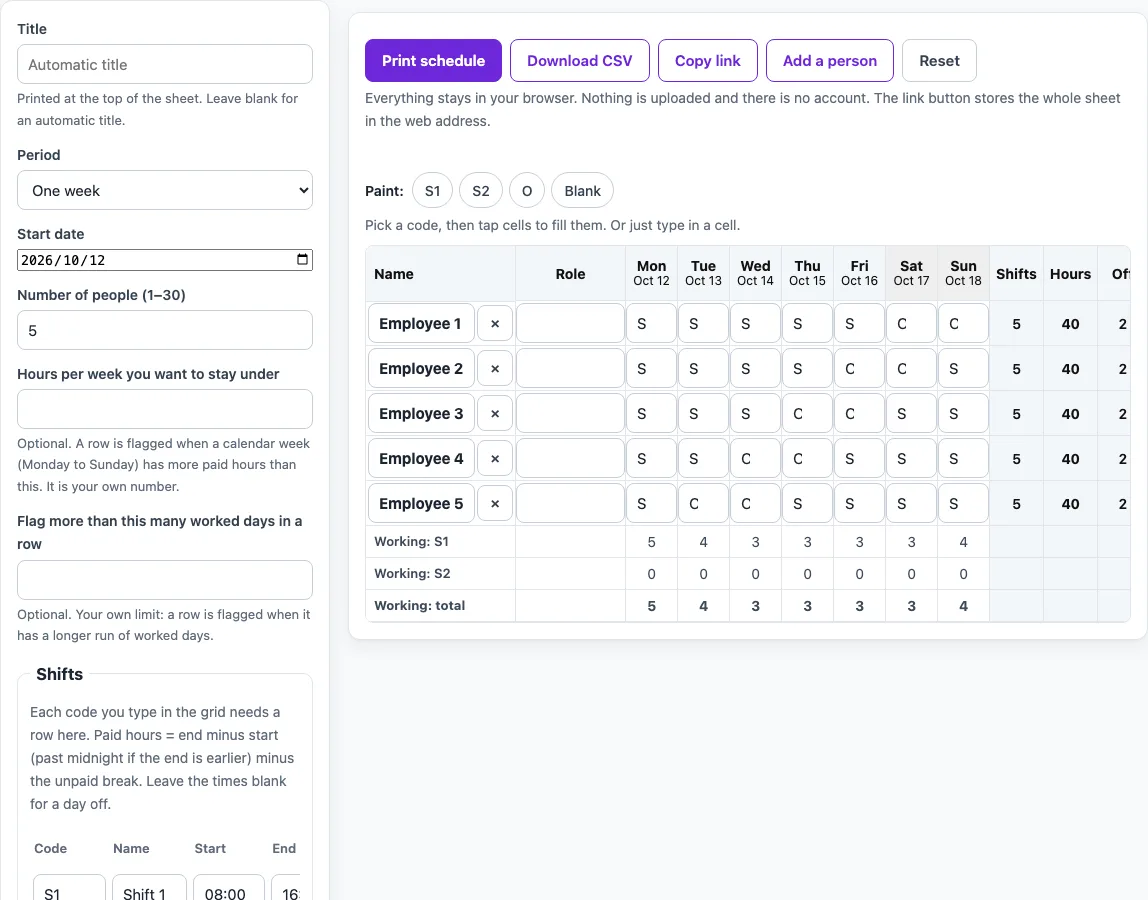Click the worked days in a row field
The width and height of the screenshot is (1148, 900).
(x=165, y=580)
